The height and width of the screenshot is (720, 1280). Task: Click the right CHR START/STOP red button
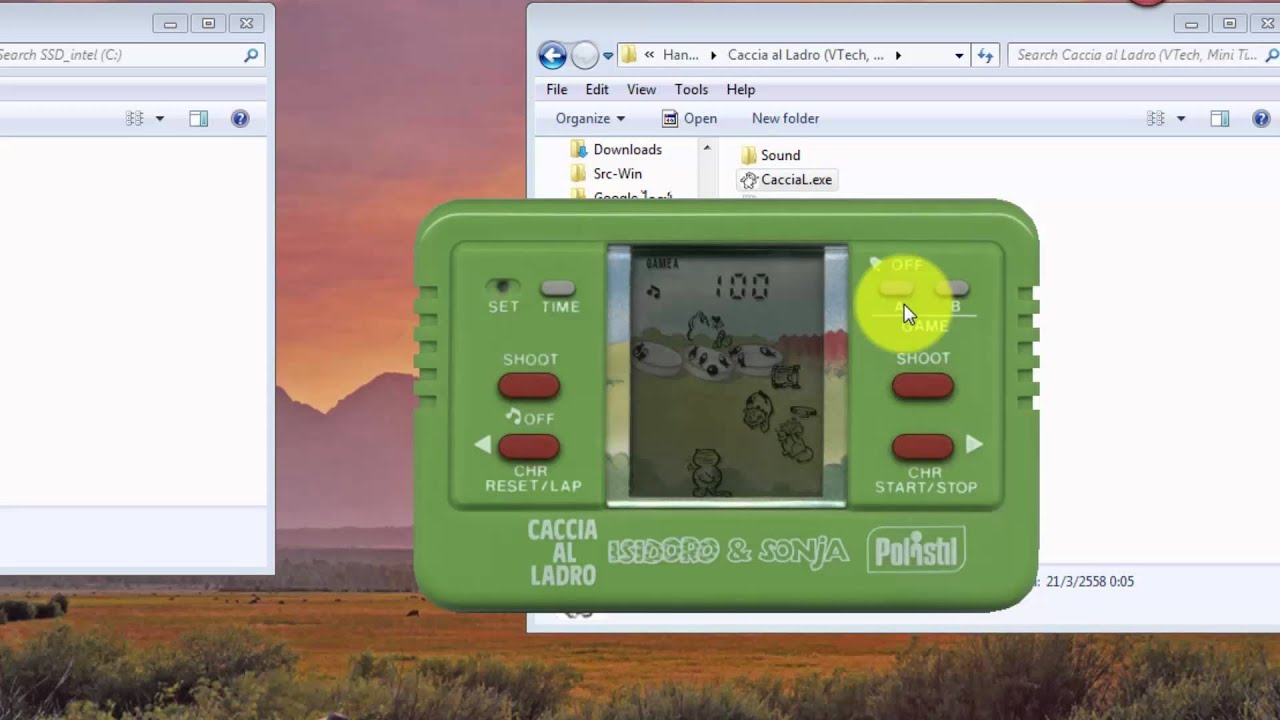[x=922, y=446]
